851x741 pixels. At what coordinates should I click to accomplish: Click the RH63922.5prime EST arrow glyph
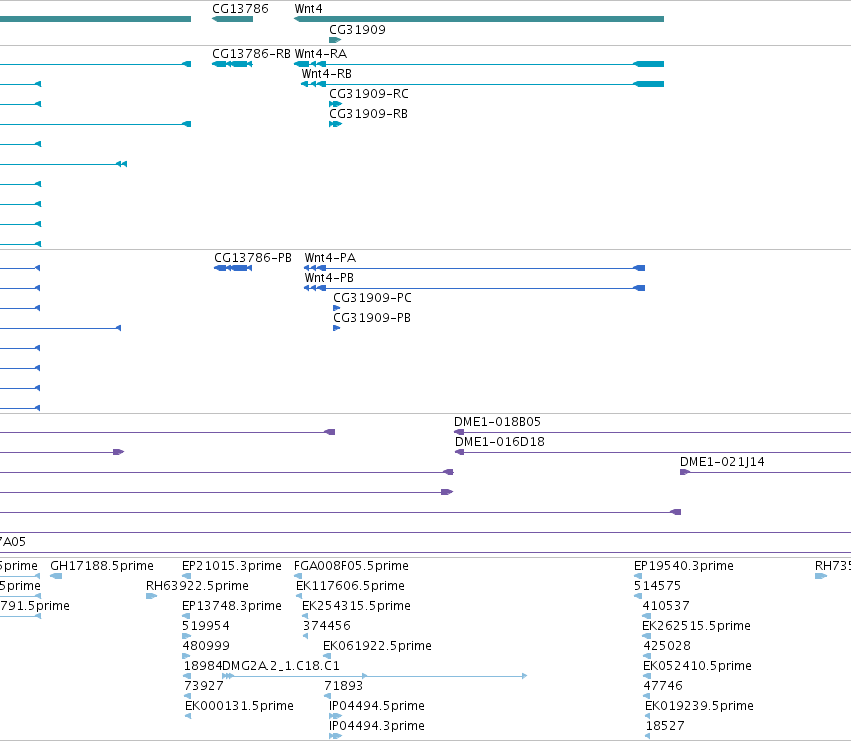tap(151, 596)
